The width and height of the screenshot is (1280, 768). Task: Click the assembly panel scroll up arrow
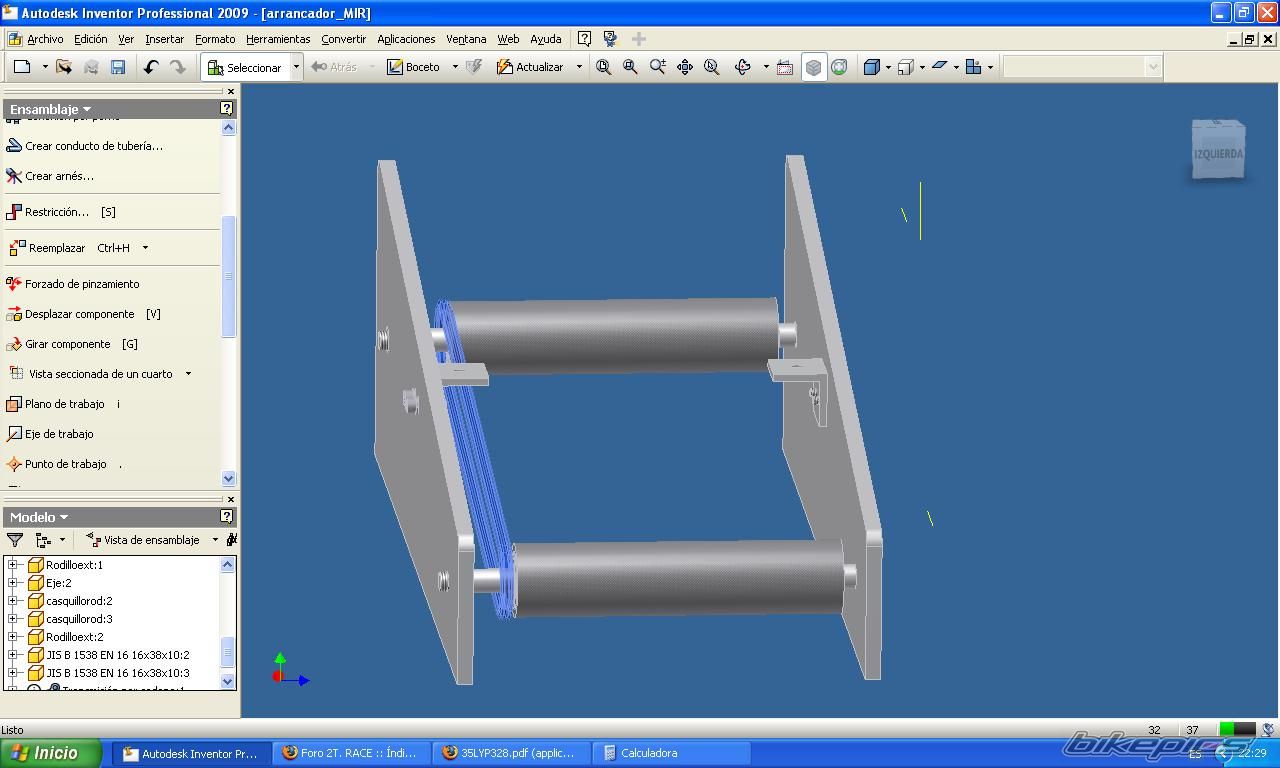228,128
